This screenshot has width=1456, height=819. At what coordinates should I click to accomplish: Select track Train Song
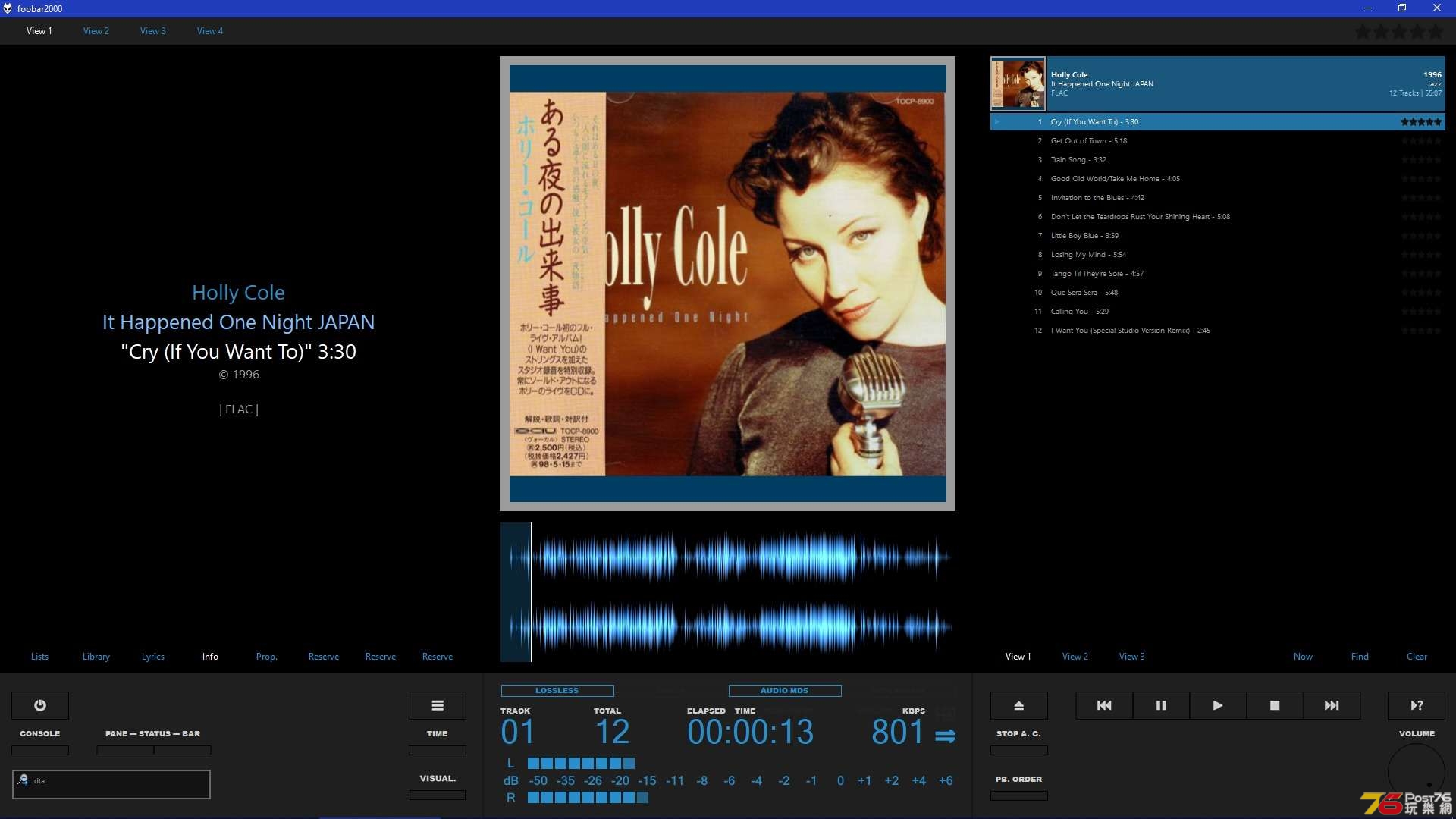[x=1218, y=160]
